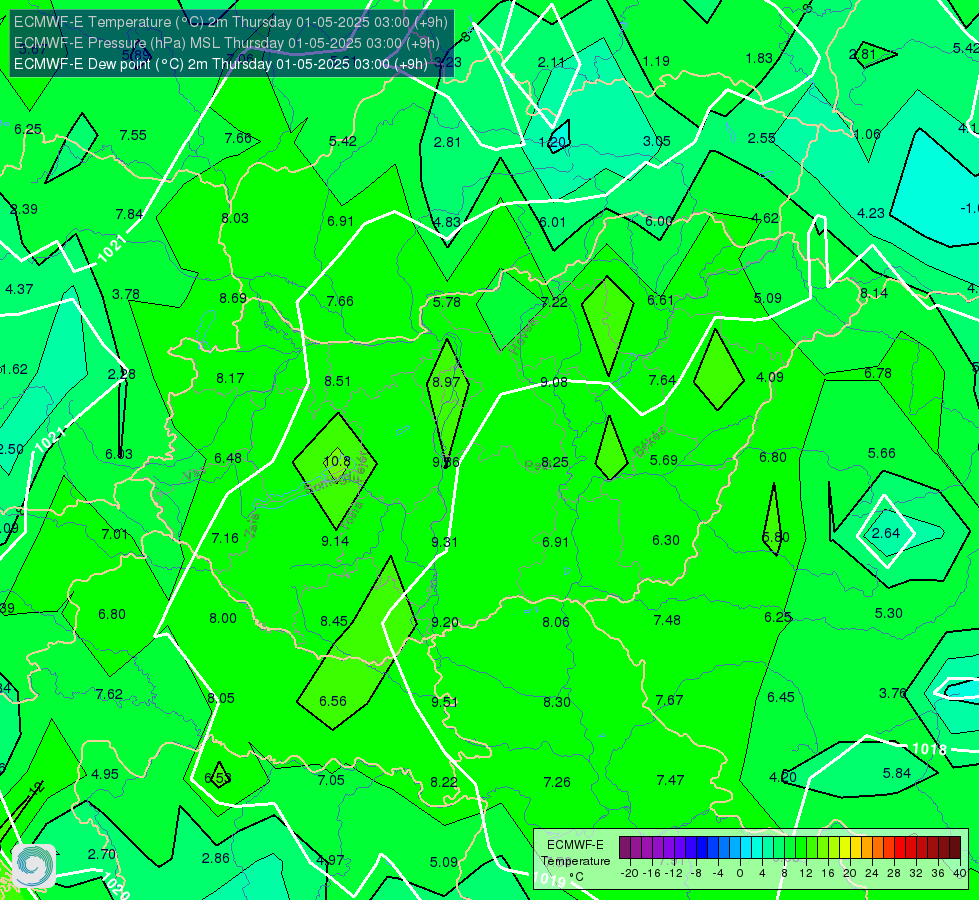Image resolution: width=979 pixels, height=900 pixels.
Task: Click the 7.55 map value
Action: (x=133, y=136)
